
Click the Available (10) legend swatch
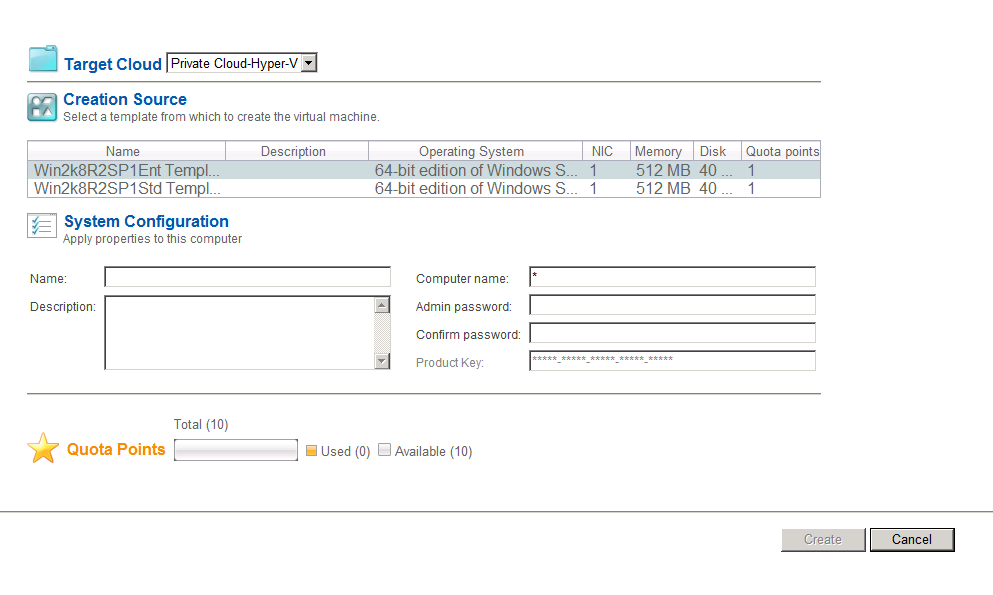[384, 450]
